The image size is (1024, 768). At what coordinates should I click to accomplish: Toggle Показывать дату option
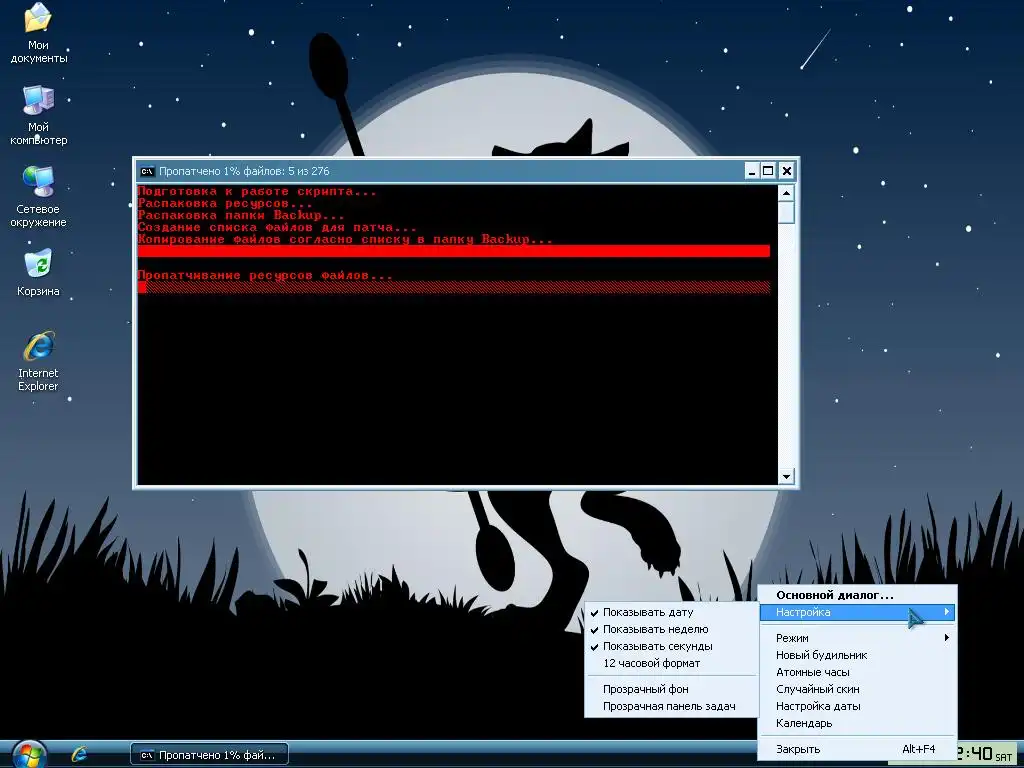pyautogui.click(x=671, y=613)
